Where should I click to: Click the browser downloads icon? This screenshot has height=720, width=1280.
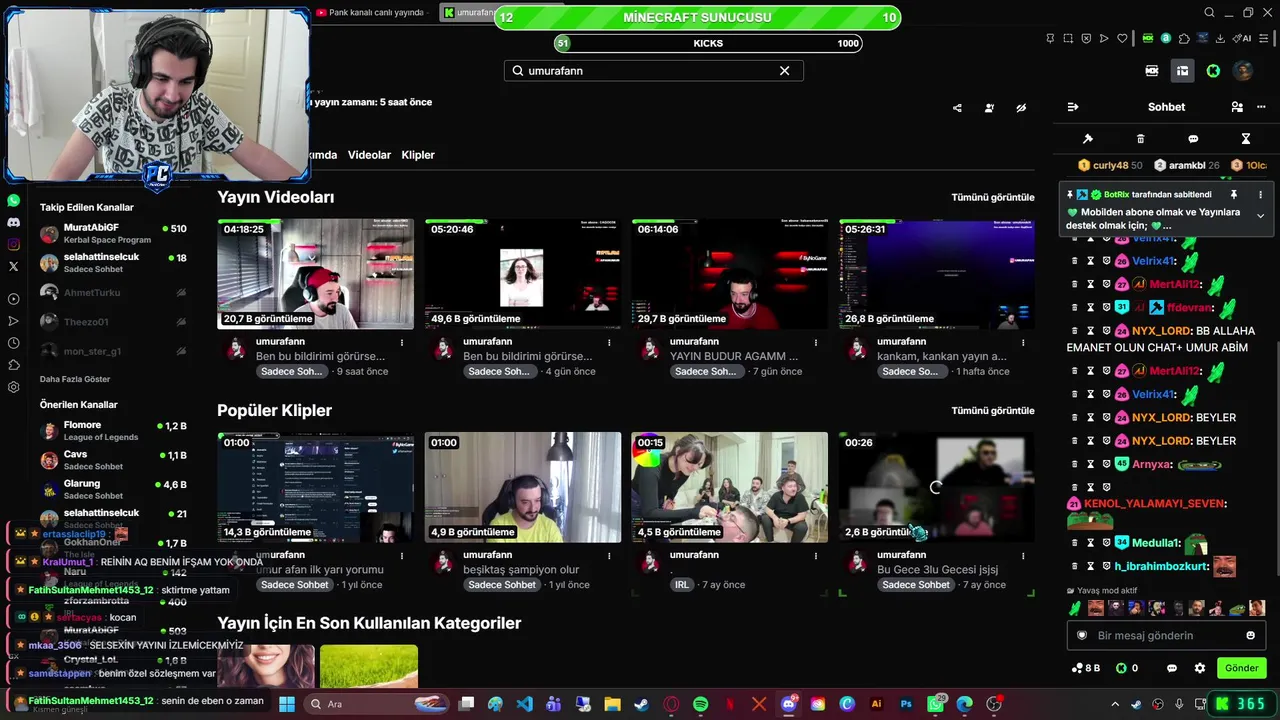1220,38
